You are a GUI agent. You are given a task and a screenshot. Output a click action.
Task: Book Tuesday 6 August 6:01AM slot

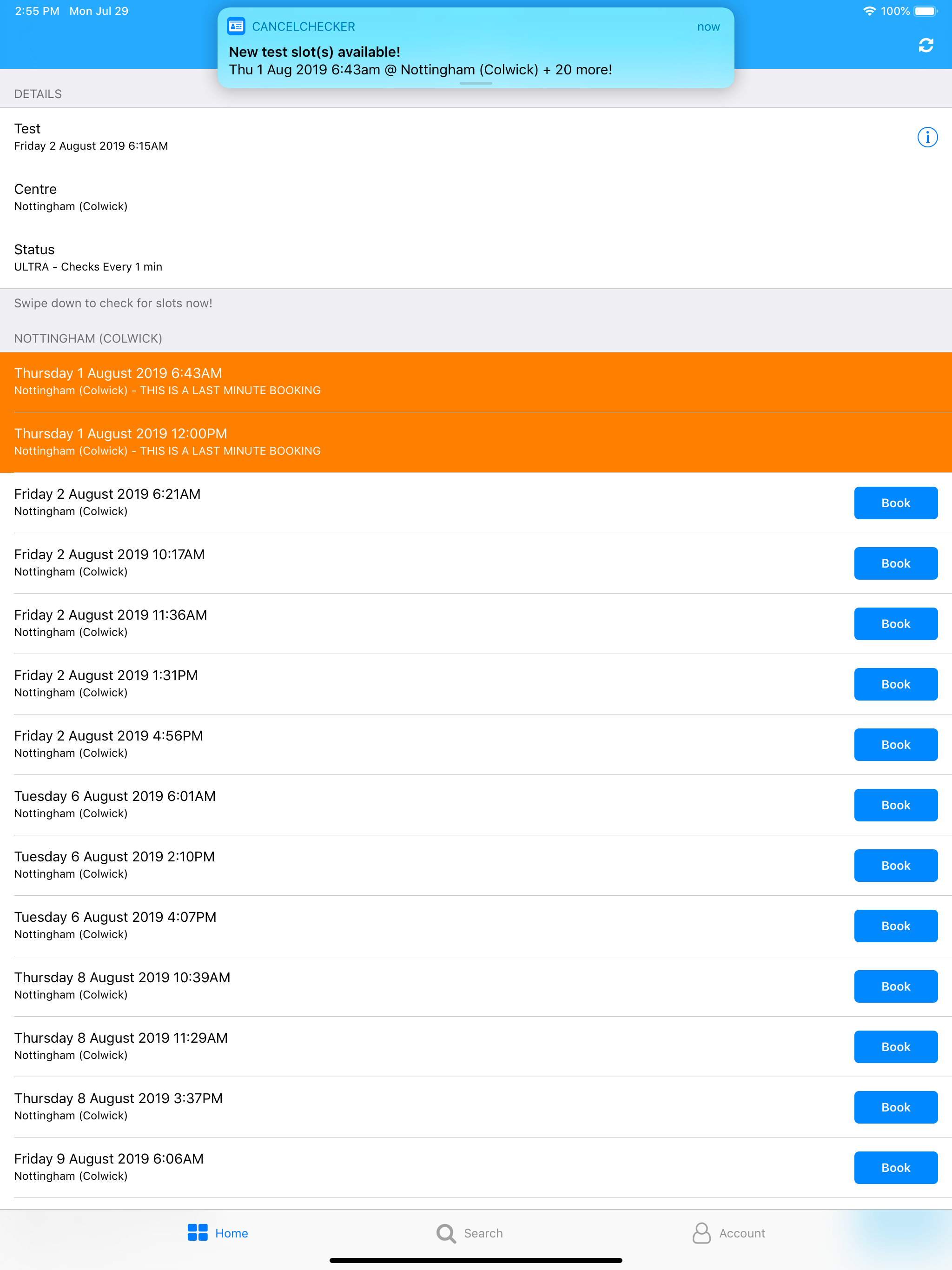point(896,805)
